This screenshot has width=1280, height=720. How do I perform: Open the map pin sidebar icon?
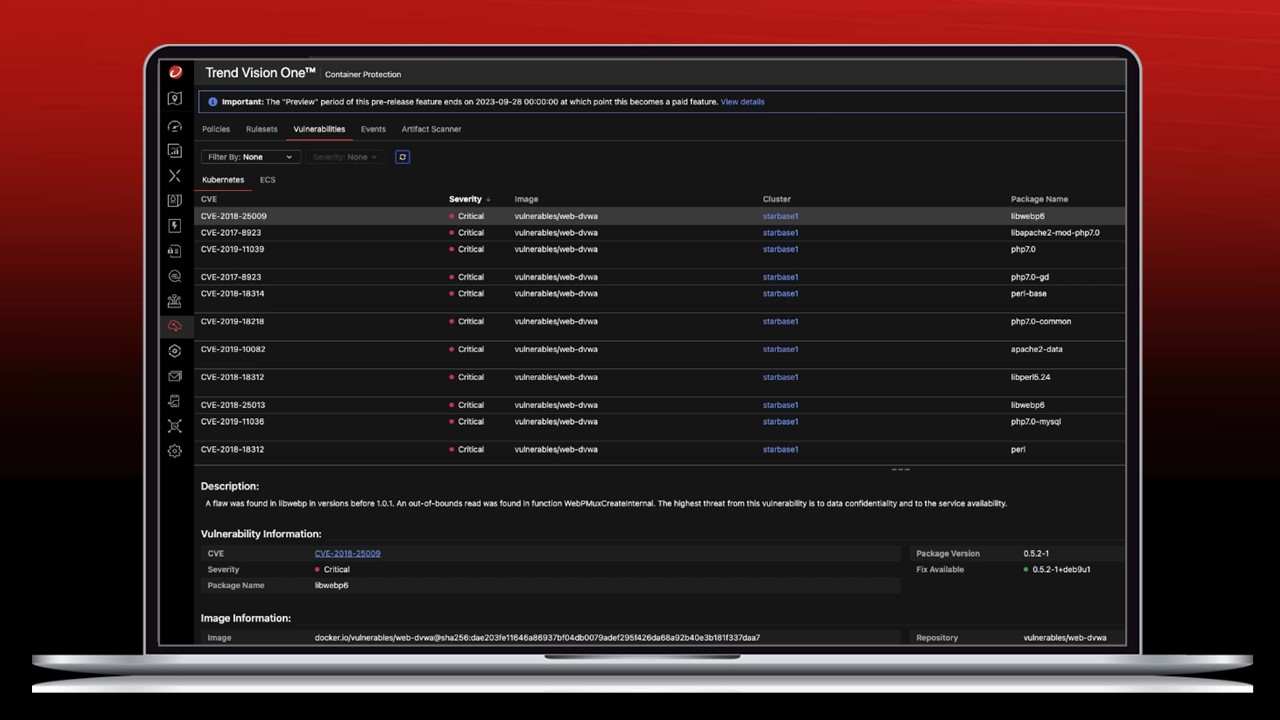(175, 99)
